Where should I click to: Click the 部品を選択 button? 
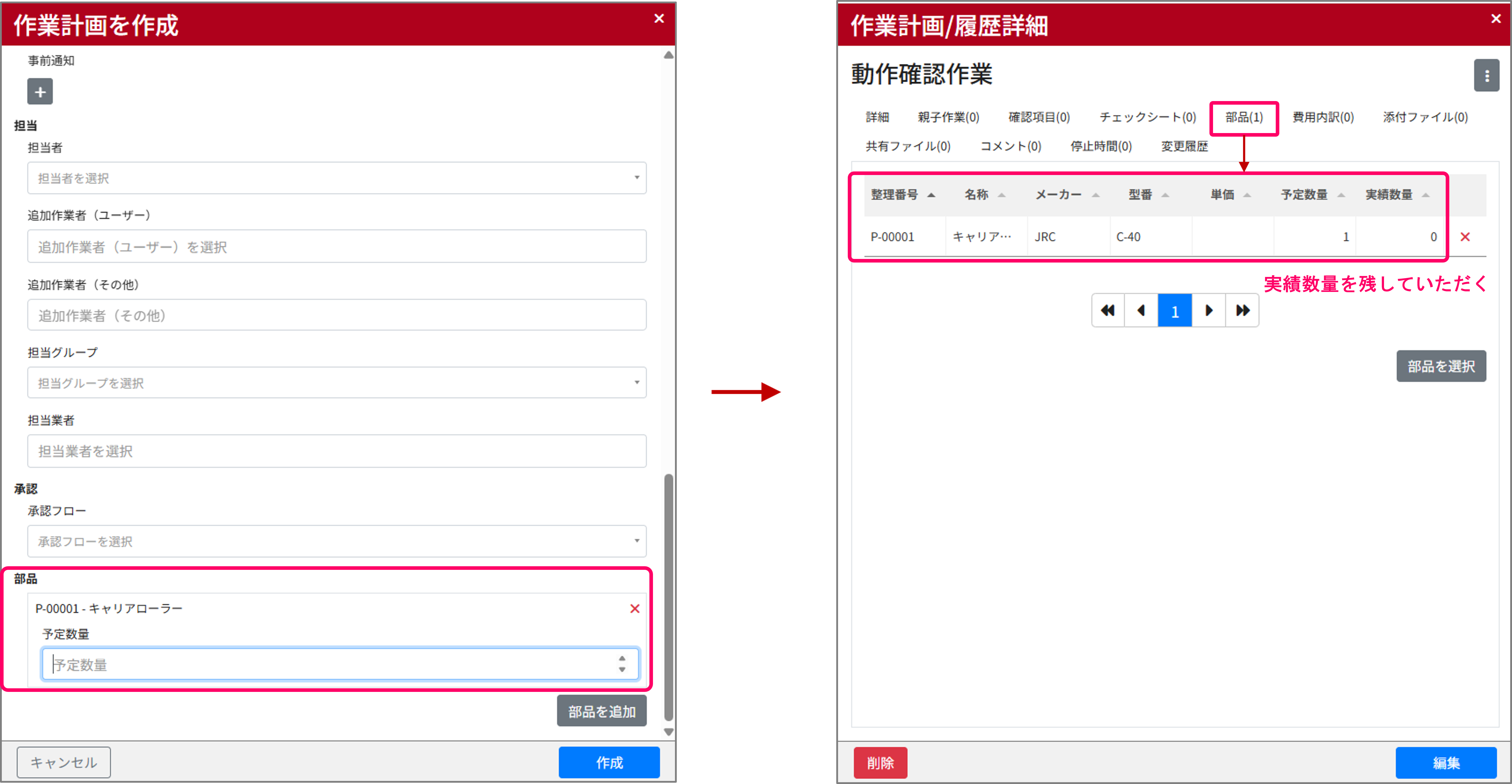click(x=1441, y=366)
